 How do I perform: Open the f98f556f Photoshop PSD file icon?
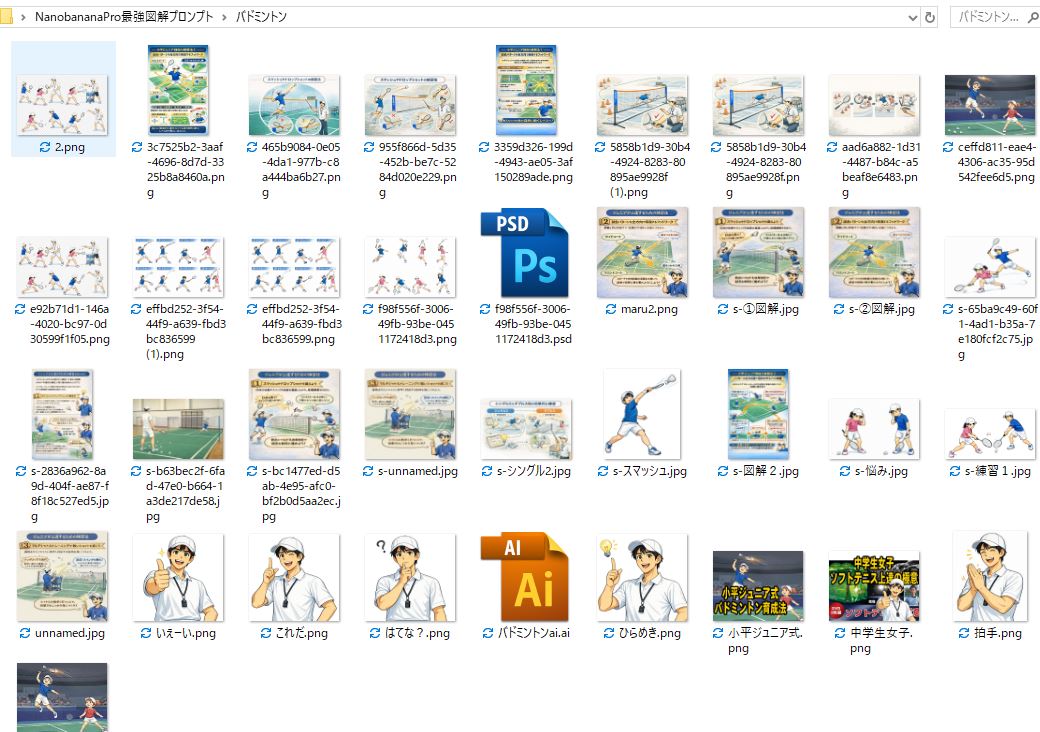click(526, 254)
